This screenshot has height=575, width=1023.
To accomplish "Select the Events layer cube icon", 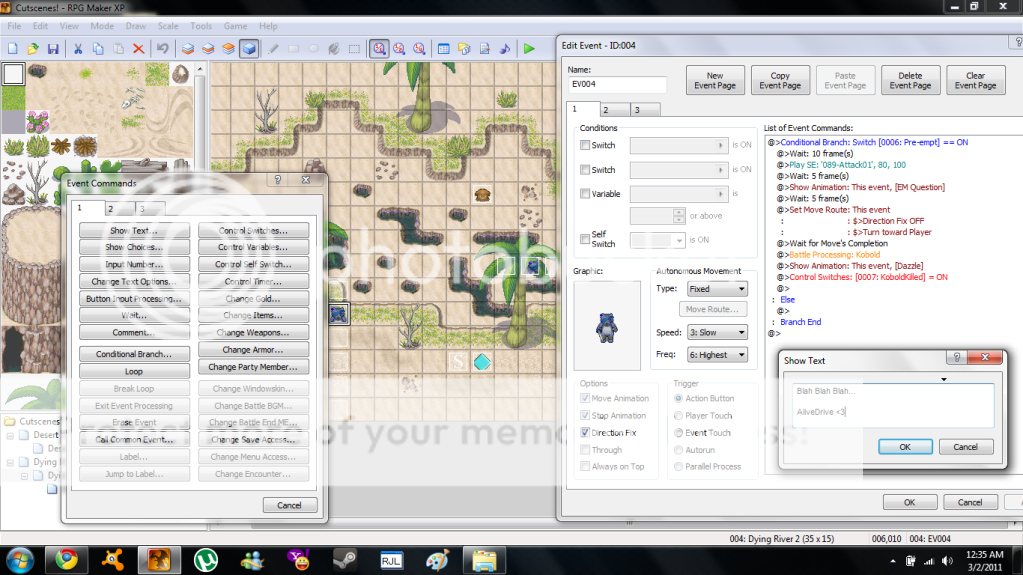I will click(249, 48).
